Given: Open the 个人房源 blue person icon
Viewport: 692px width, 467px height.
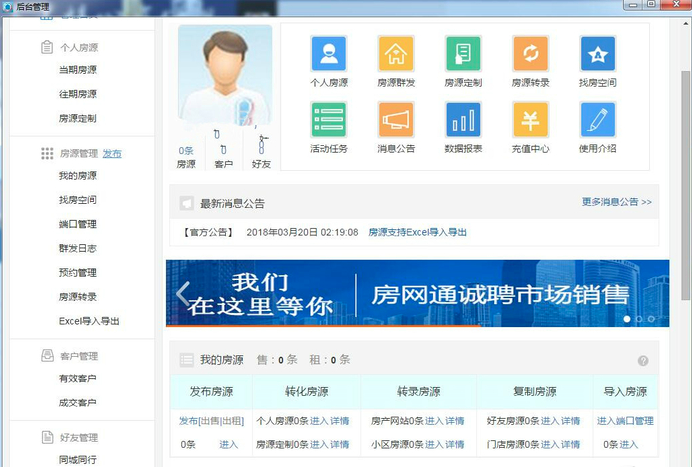Looking at the screenshot, I should (x=329, y=54).
